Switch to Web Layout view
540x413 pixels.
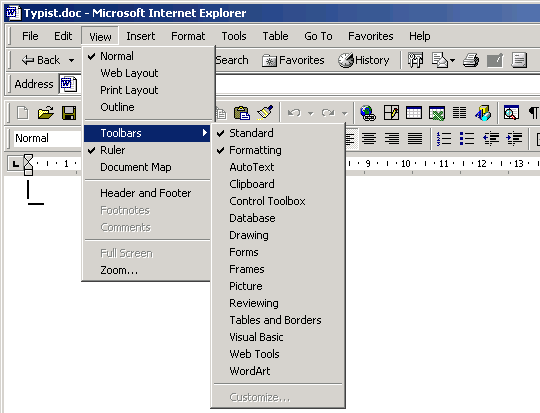point(147,73)
